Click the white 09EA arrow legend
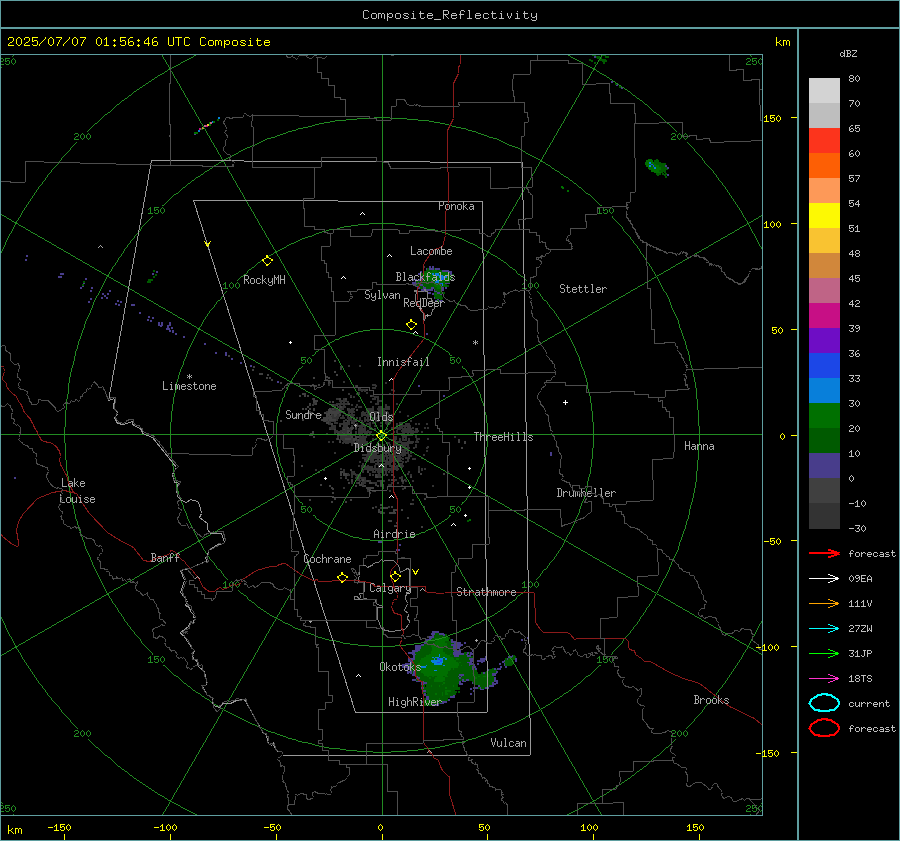900x841 pixels. (824, 578)
